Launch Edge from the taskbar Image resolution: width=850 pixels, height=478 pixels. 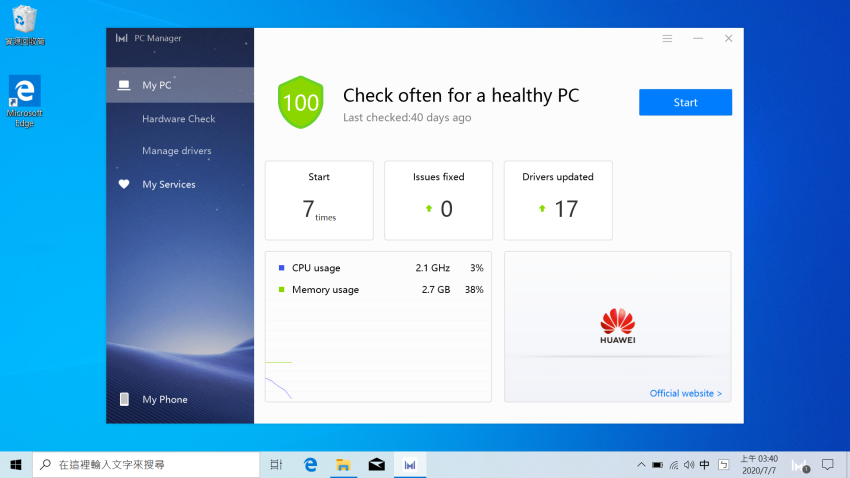point(310,464)
